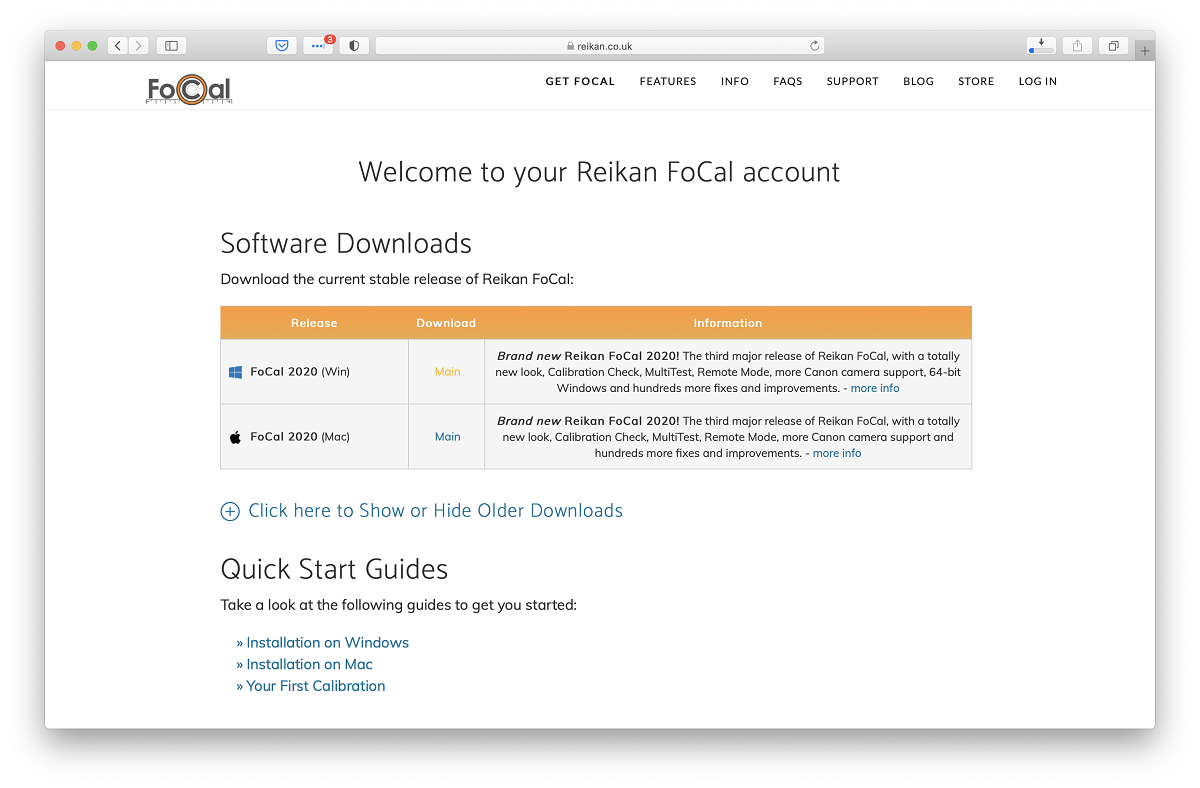The width and height of the screenshot is (1200, 788).
Task: Open the extension showing the 3 badge
Action: [x=318, y=46]
